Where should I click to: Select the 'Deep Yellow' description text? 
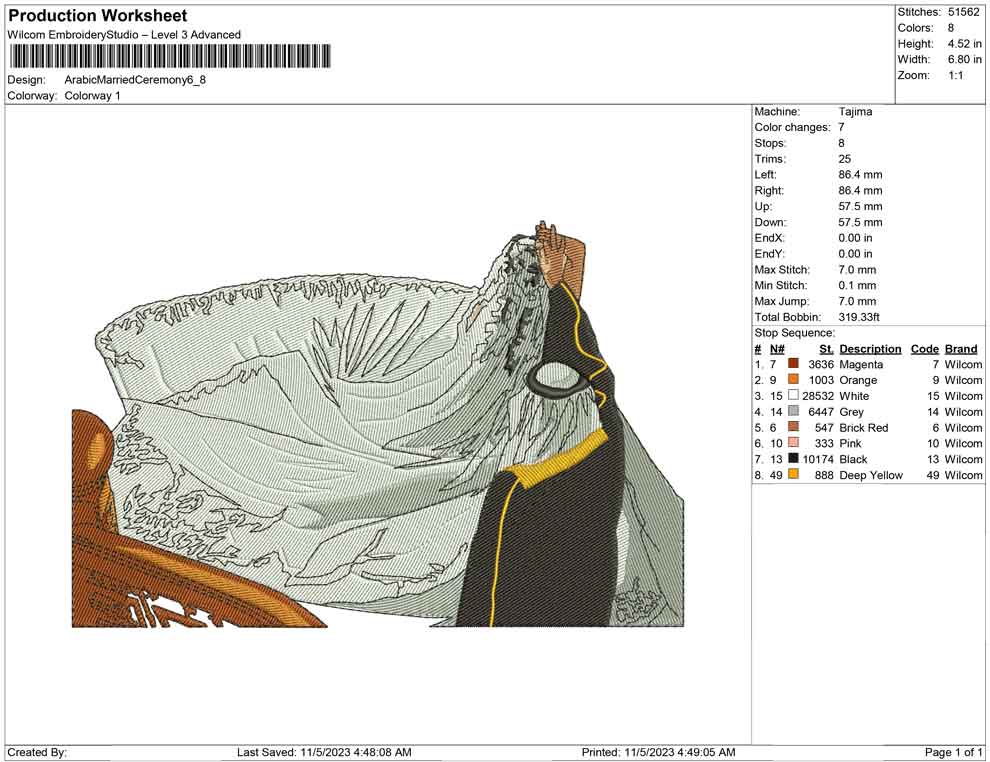pyautogui.click(x=871, y=475)
